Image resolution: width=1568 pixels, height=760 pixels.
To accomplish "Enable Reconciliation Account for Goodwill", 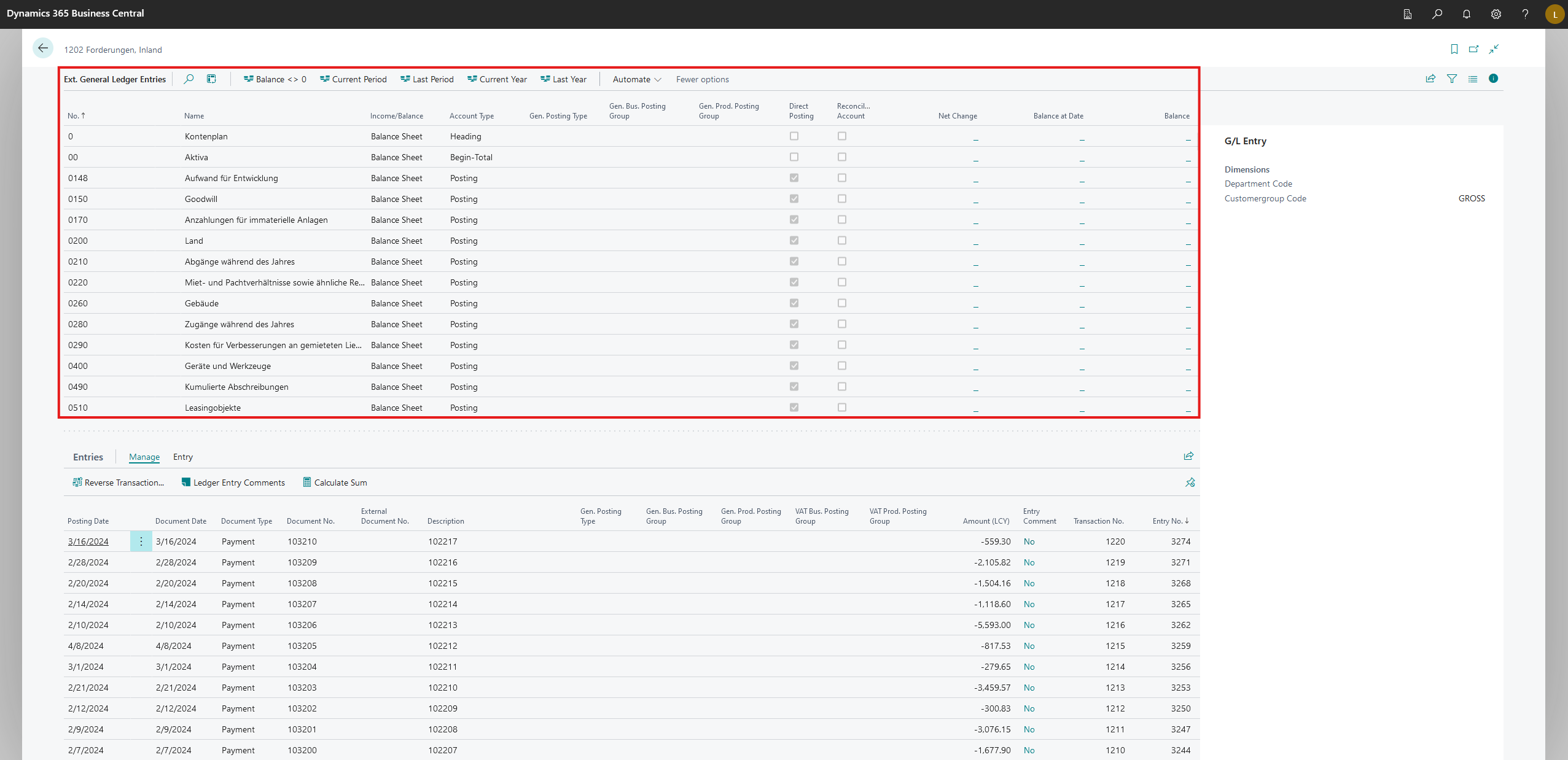I will point(841,198).
